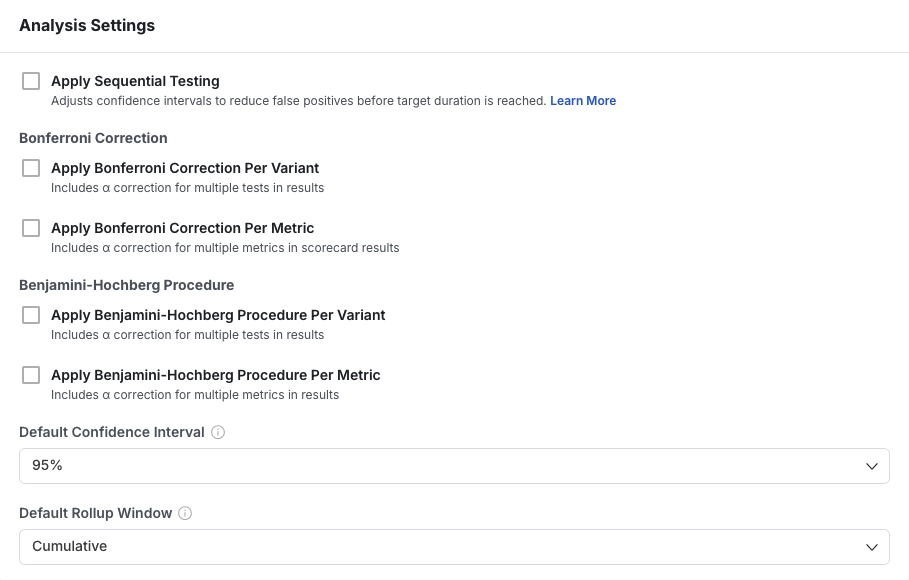Click the Analysis Settings heading
The image size is (909, 580).
pos(87,26)
